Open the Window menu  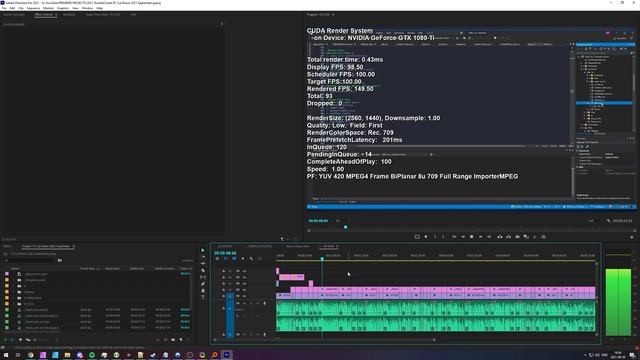pyautogui.click(x=87, y=8)
